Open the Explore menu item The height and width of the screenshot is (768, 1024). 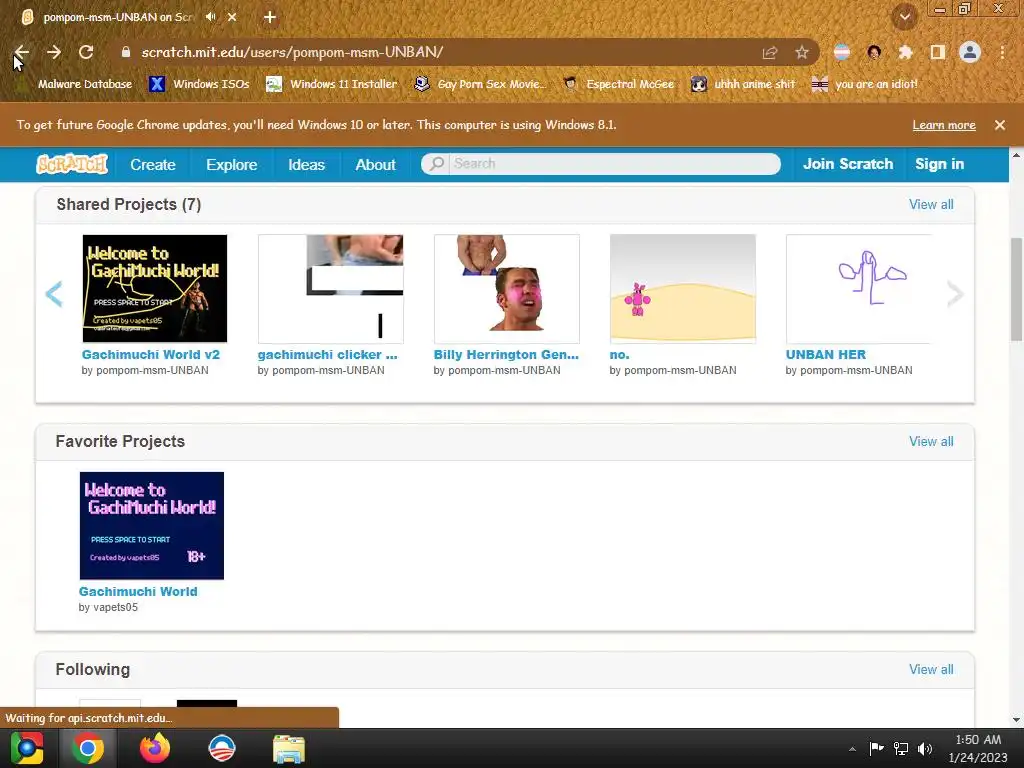(232, 165)
